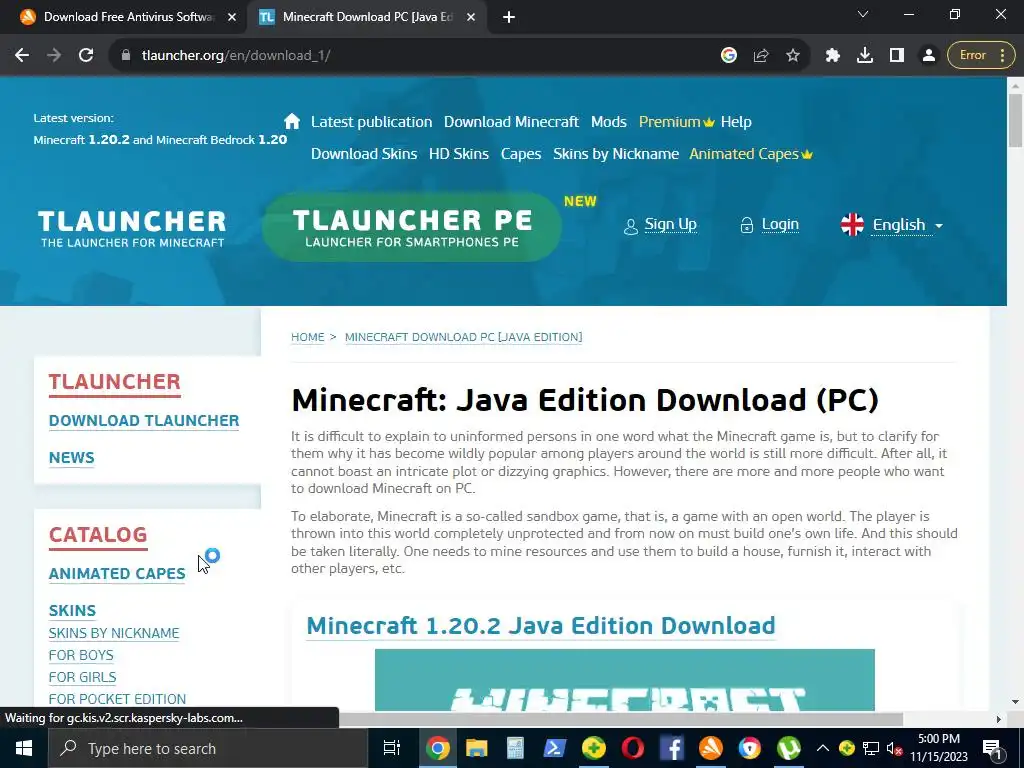Open the Chrome profile icon
The width and height of the screenshot is (1024, 768).
[929, 56]
